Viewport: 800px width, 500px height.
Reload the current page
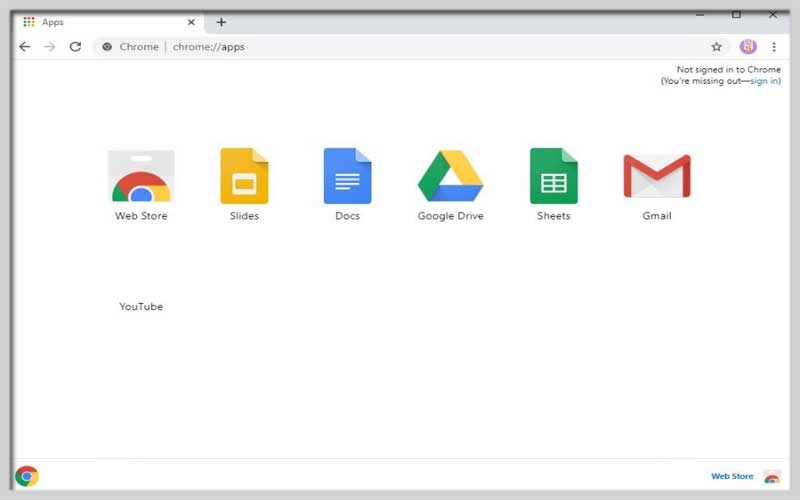pyautogui.click(x=76, y=47)
